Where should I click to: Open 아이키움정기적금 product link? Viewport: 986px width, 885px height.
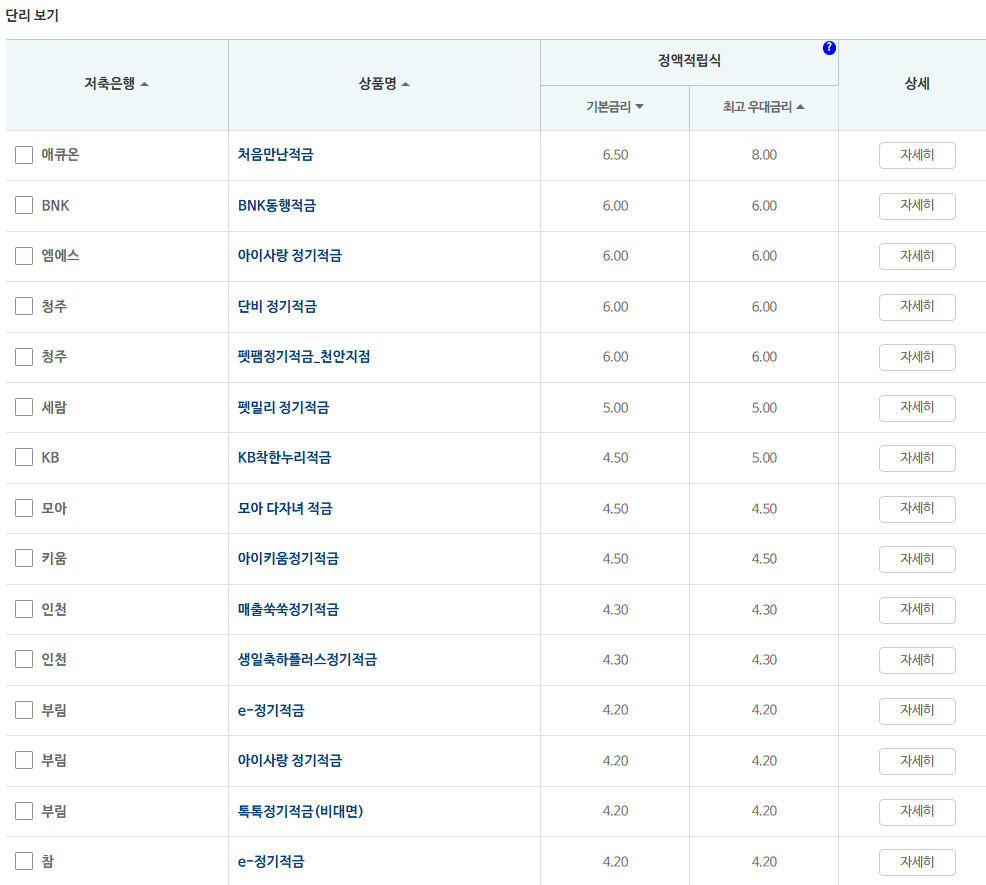point(288,558)
